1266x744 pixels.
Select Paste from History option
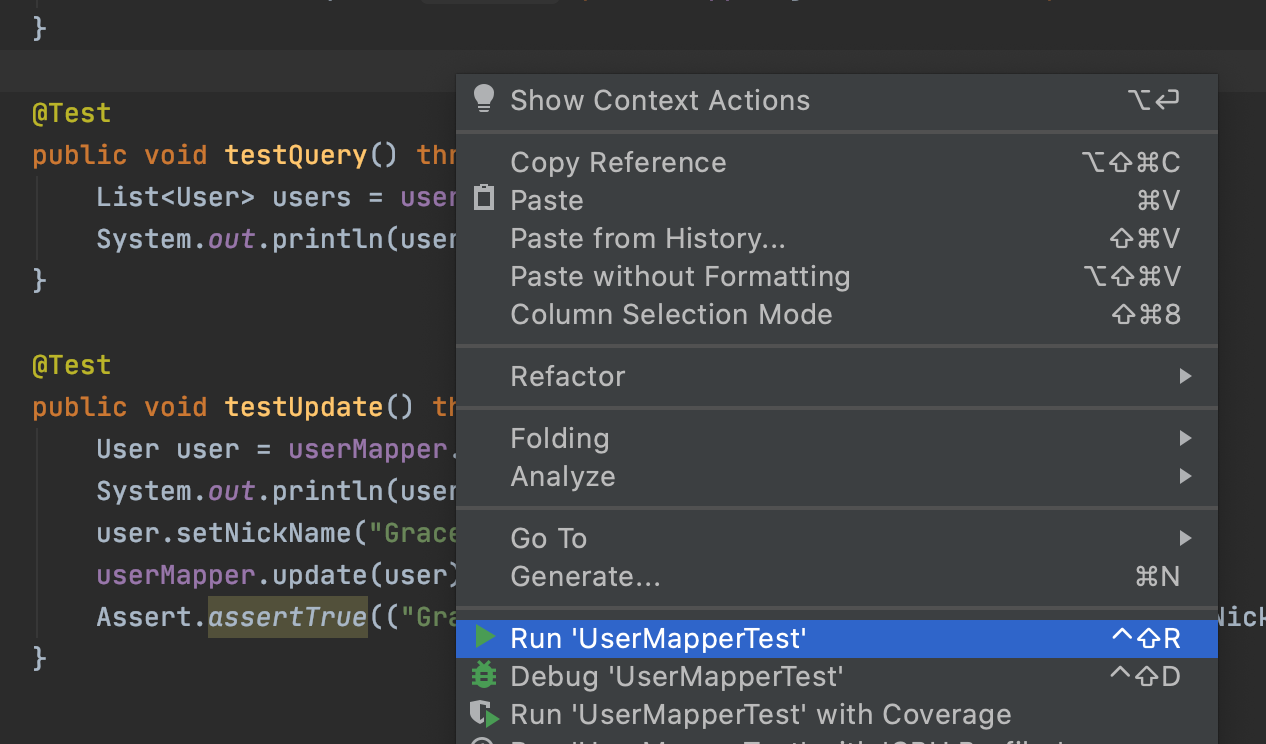647,238
